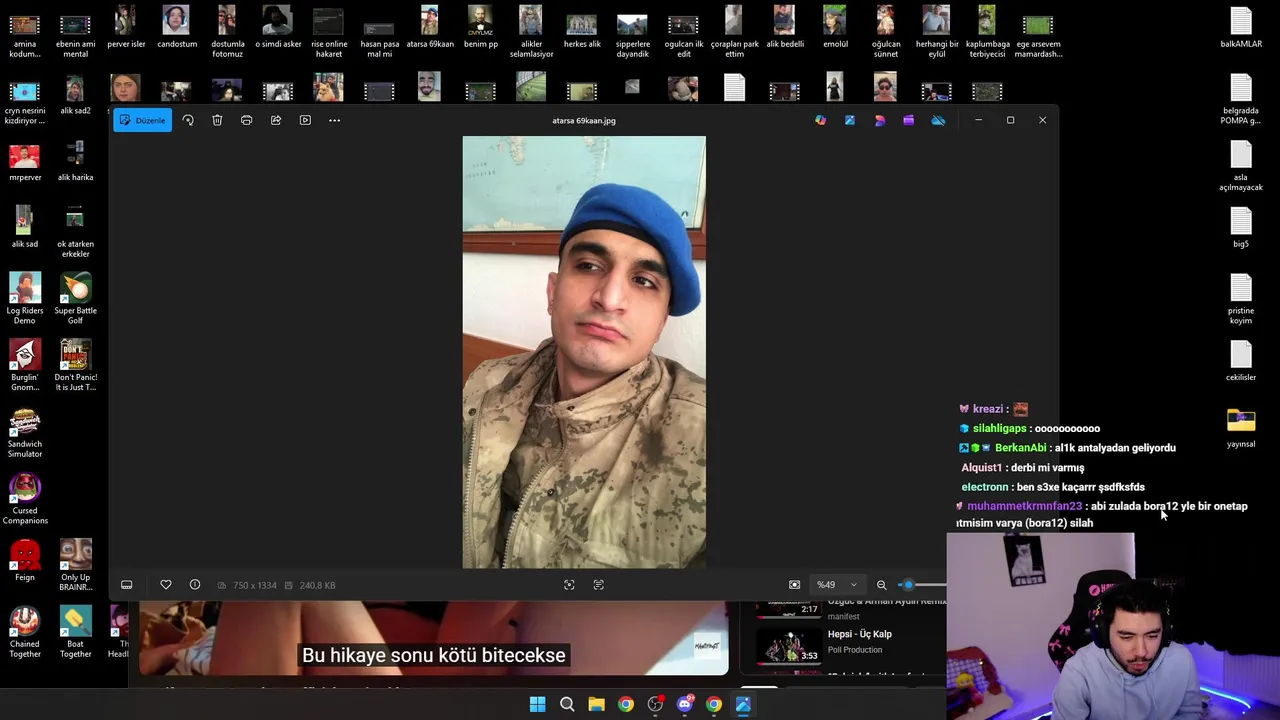Select the Chained Together desktop icon

[x=25, y=632]
